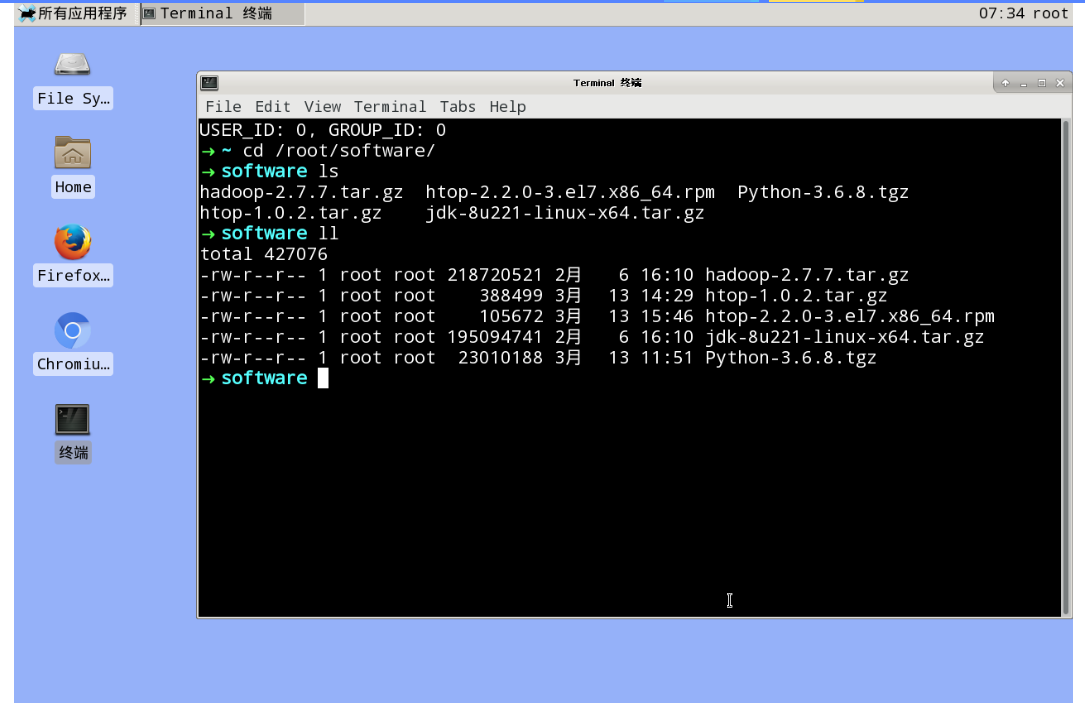Click the 'USER_ID: 0, GROUP_ID: 0' line

323,130
